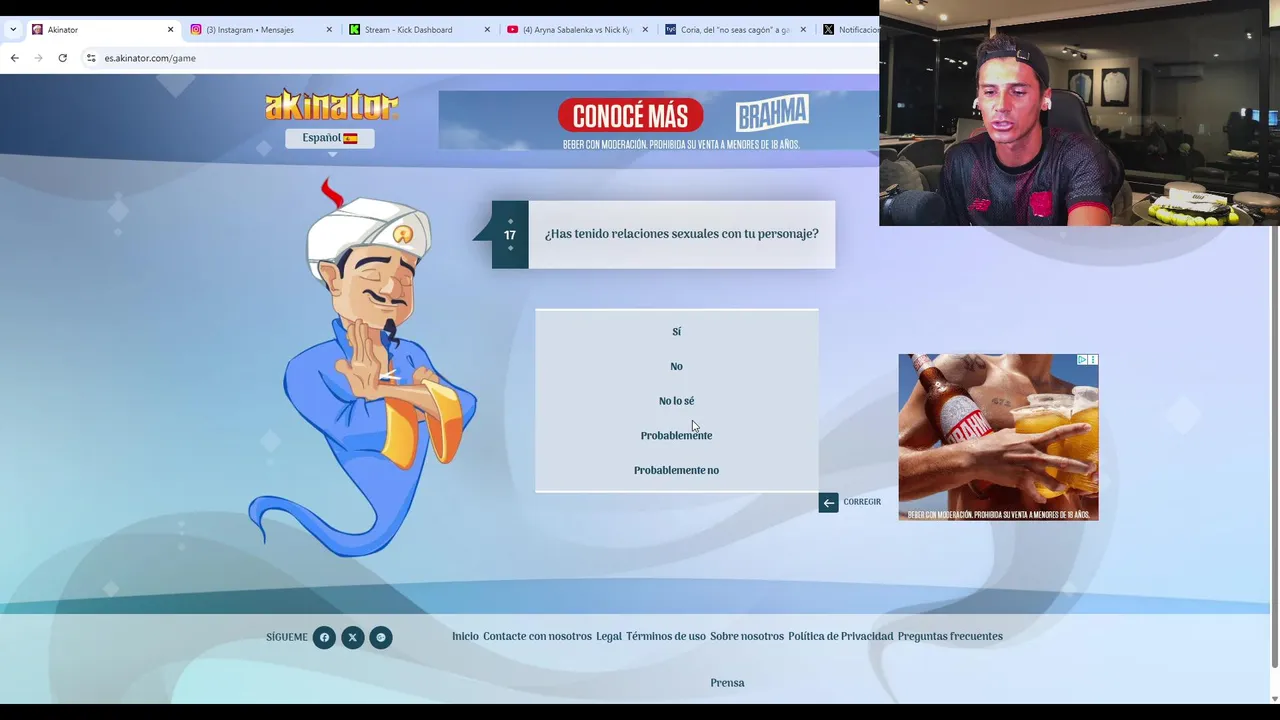Switch to Aryna Sabalenka YouTube tab
Viewport: 1280px width, 720px height.
pos(578,30)
